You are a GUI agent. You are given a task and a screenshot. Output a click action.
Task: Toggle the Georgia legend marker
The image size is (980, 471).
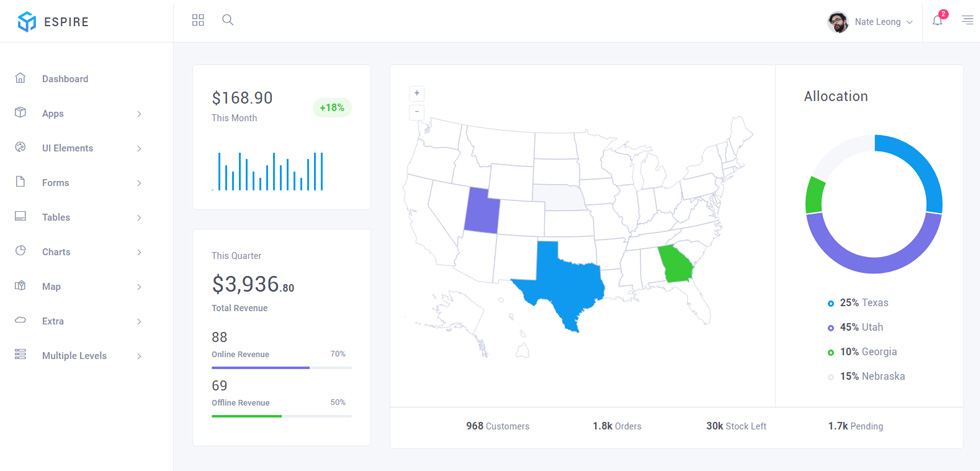[831, 352]
